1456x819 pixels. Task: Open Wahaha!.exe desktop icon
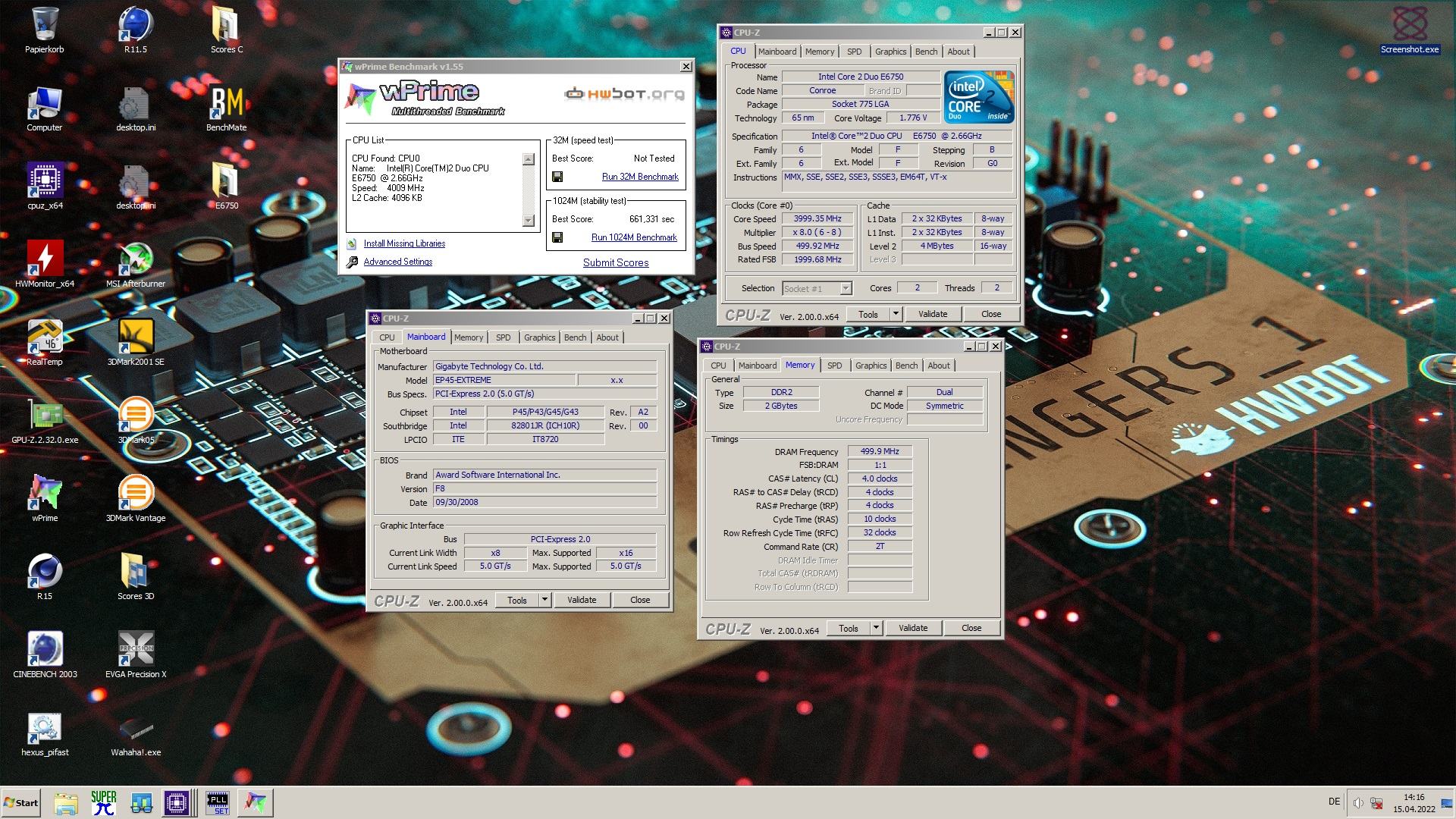(x=136, y=733)
